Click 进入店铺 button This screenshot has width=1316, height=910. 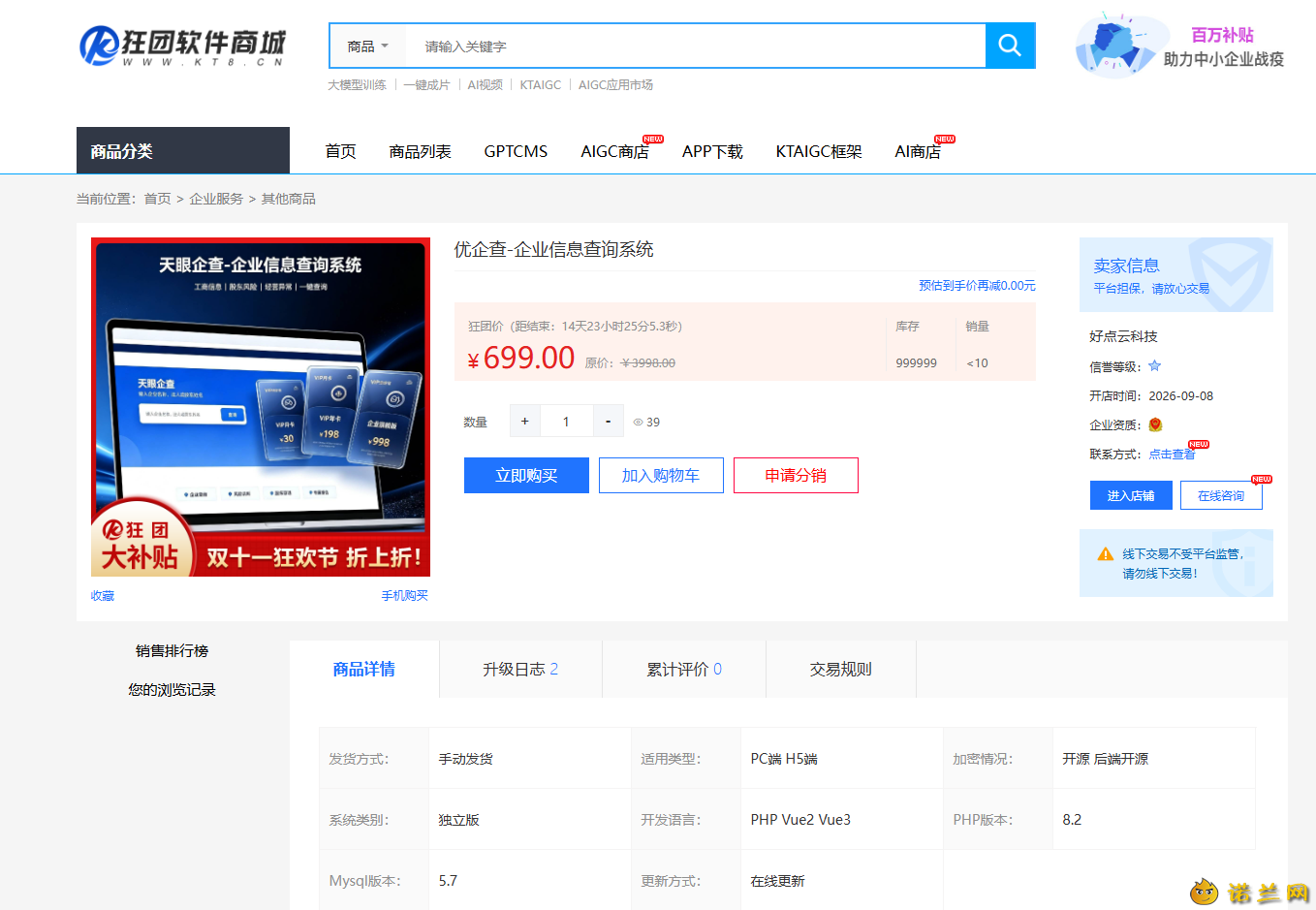pos(1131,495)
